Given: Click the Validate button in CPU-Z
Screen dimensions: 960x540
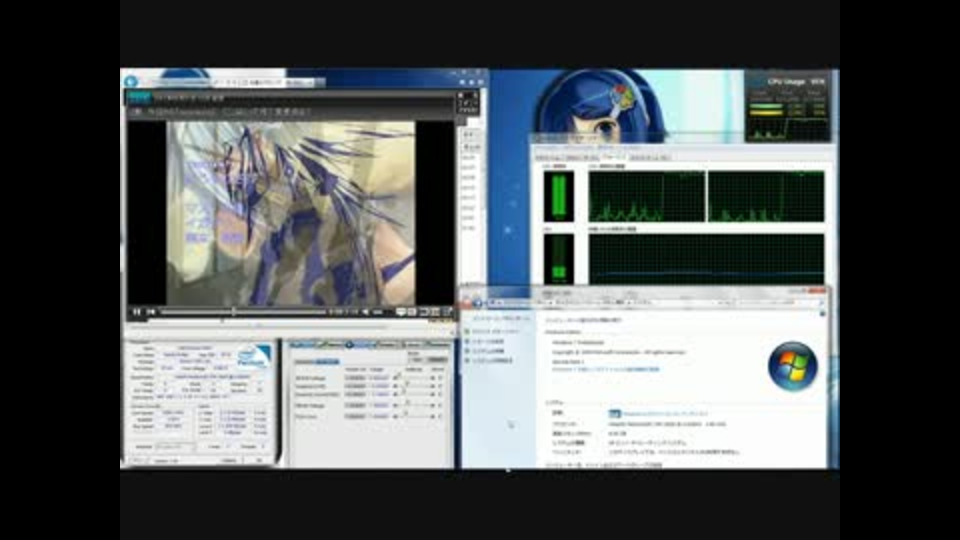Looking at the screenshot, I should click(229, 460).
